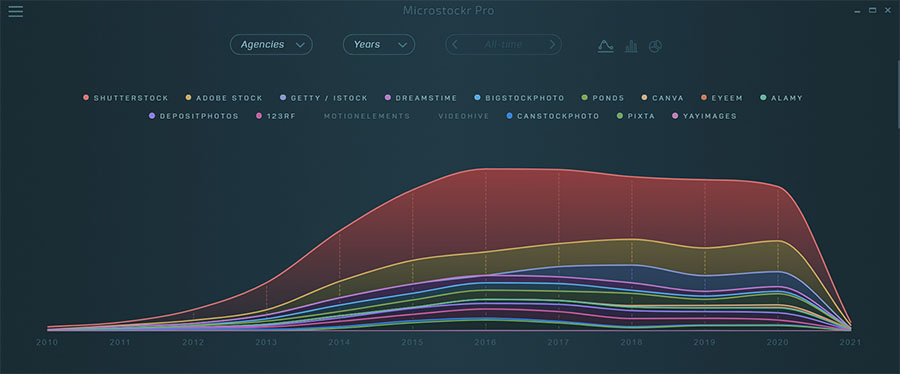900x374 pixels.
Task: Click the 2013 x-axis label
Action: click(x=266, y=342)
